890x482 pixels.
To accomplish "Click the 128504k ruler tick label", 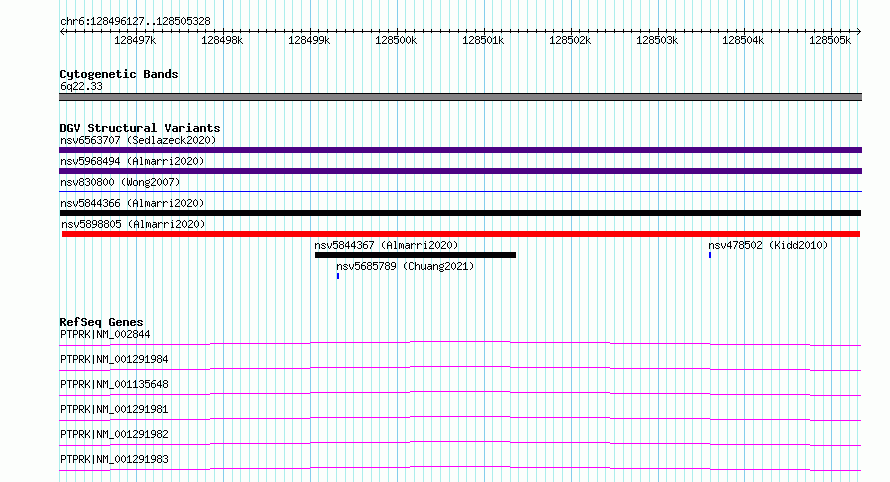I will 743,40.
